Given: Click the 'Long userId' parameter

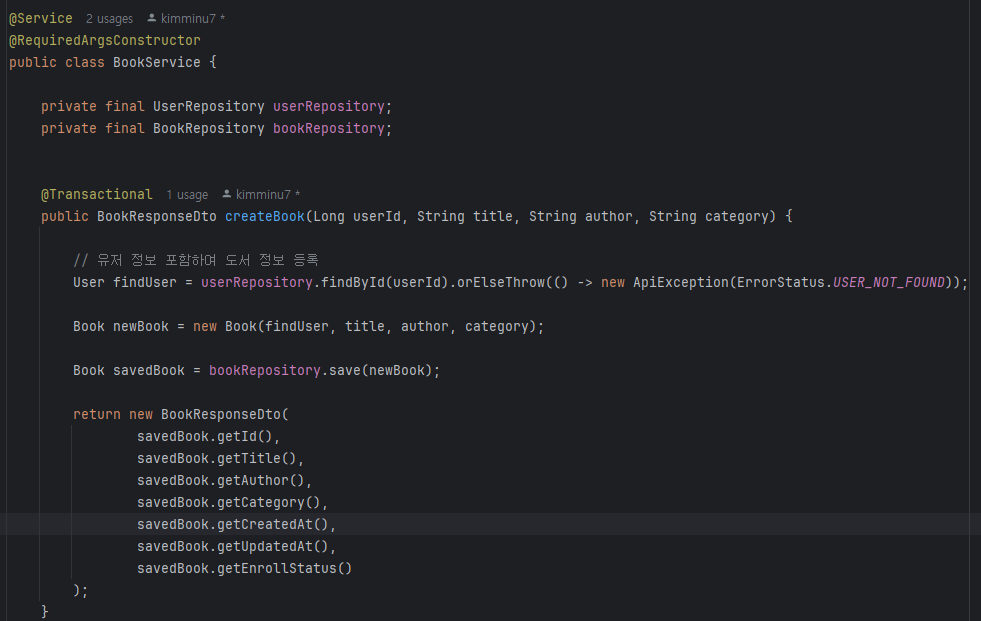Looking at the screenshot, I should click(357, 216).
